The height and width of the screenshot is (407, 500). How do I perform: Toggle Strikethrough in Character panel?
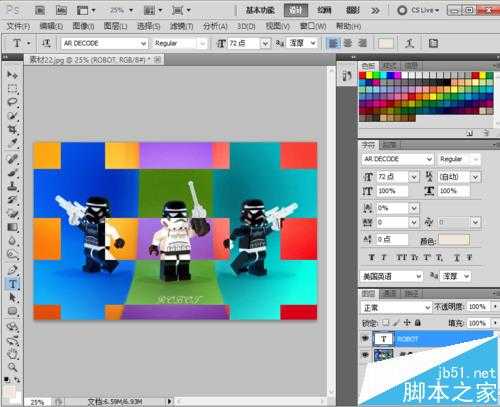[469, 257]
